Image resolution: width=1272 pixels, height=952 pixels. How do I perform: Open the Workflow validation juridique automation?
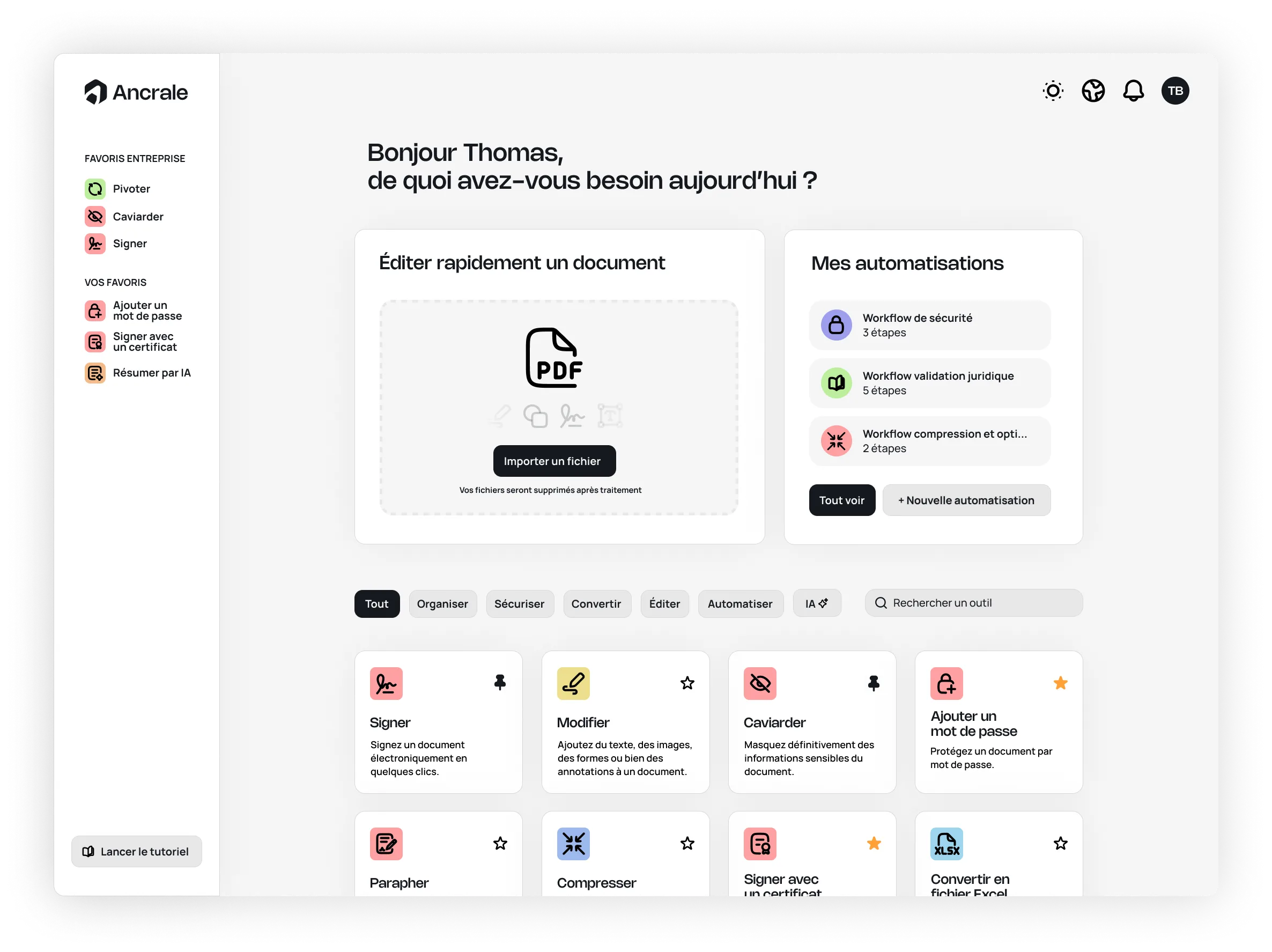[x=929, y=383]
